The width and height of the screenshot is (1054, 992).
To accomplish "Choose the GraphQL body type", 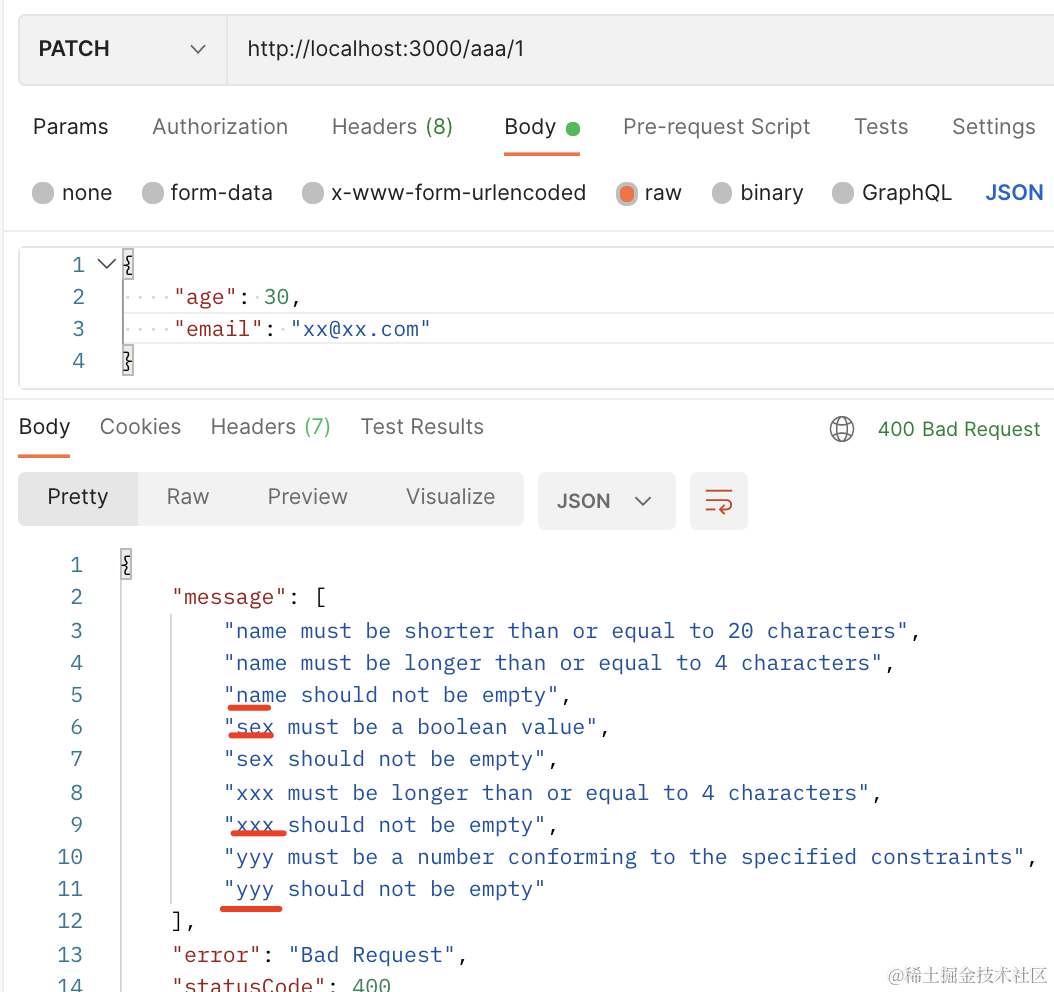I will (x=843, y=193).
